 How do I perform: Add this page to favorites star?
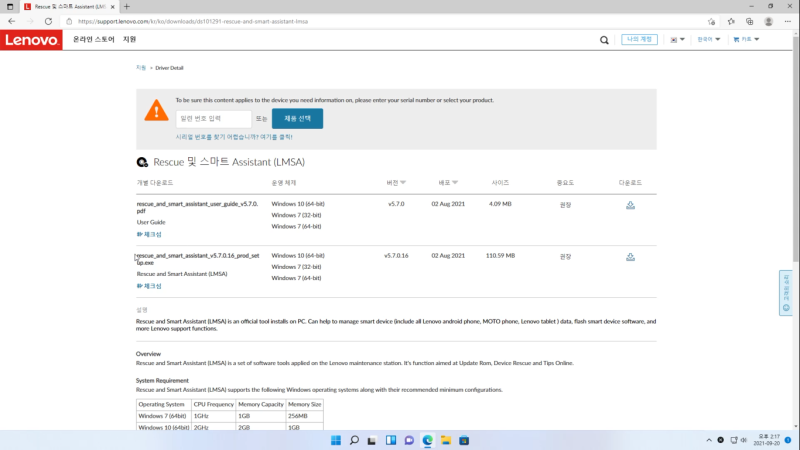click(x=711, y=21)
